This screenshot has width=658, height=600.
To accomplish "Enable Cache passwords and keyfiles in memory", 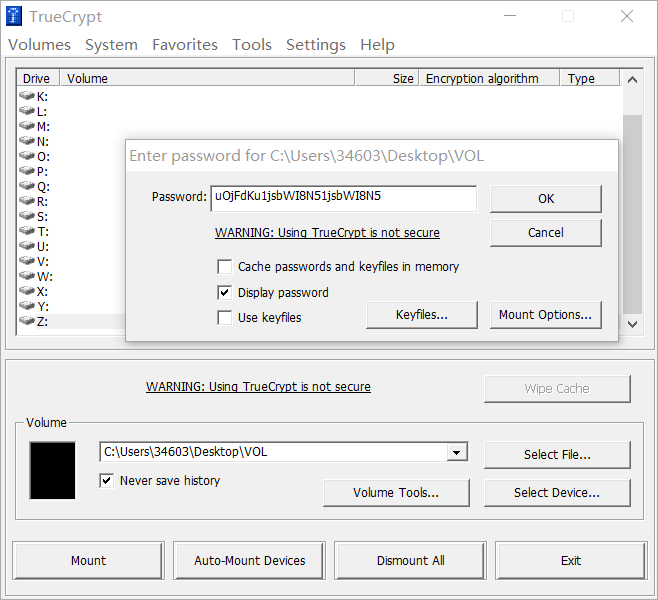I will point(225,266).
